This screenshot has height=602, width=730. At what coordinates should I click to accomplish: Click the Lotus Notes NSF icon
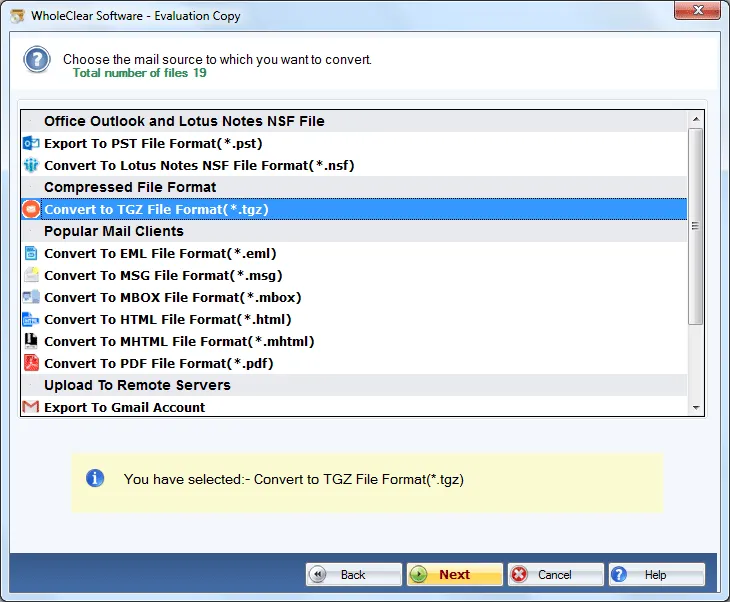click(31, 165)
